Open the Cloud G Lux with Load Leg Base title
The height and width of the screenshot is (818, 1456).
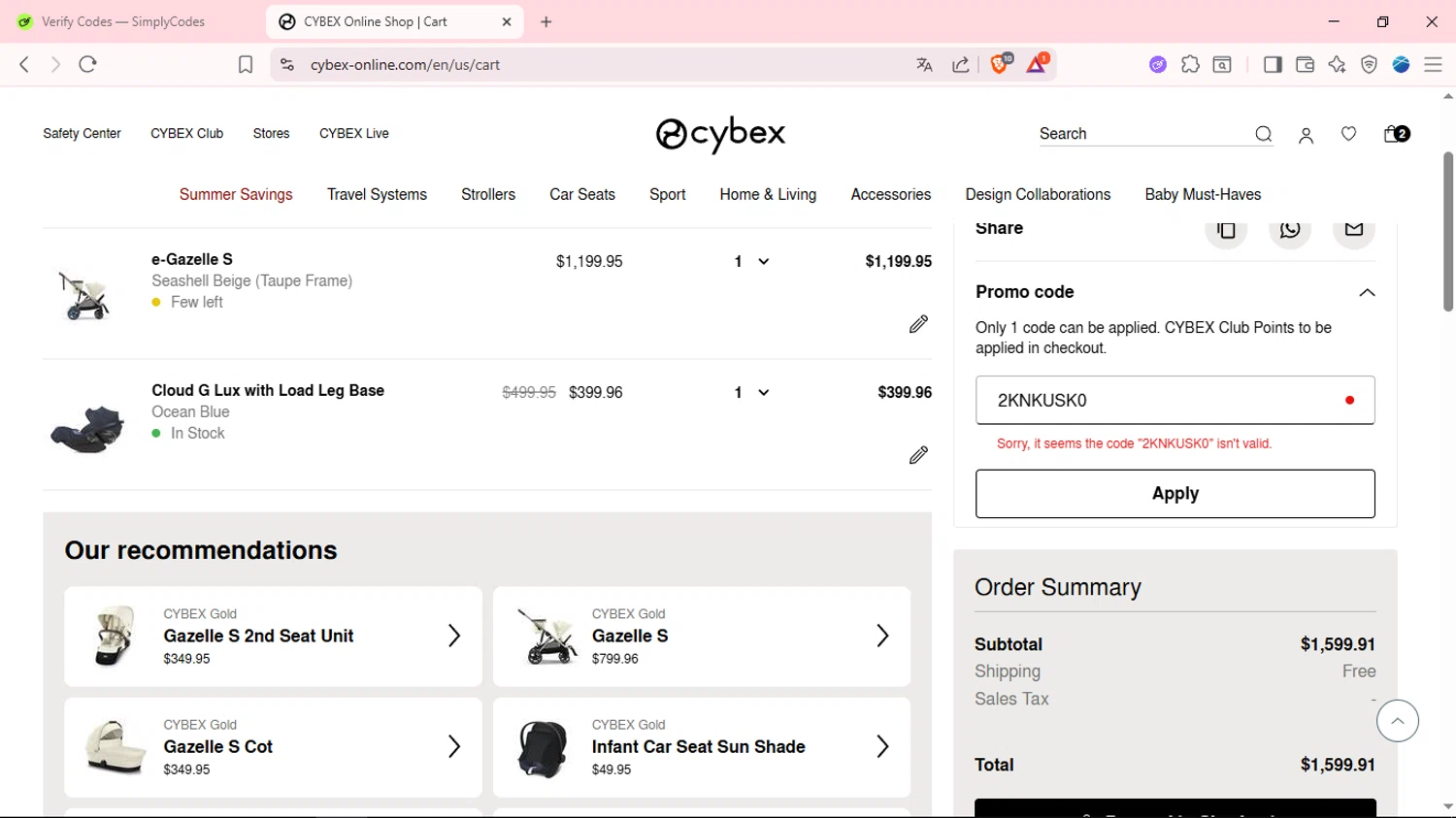pos(268,390)
